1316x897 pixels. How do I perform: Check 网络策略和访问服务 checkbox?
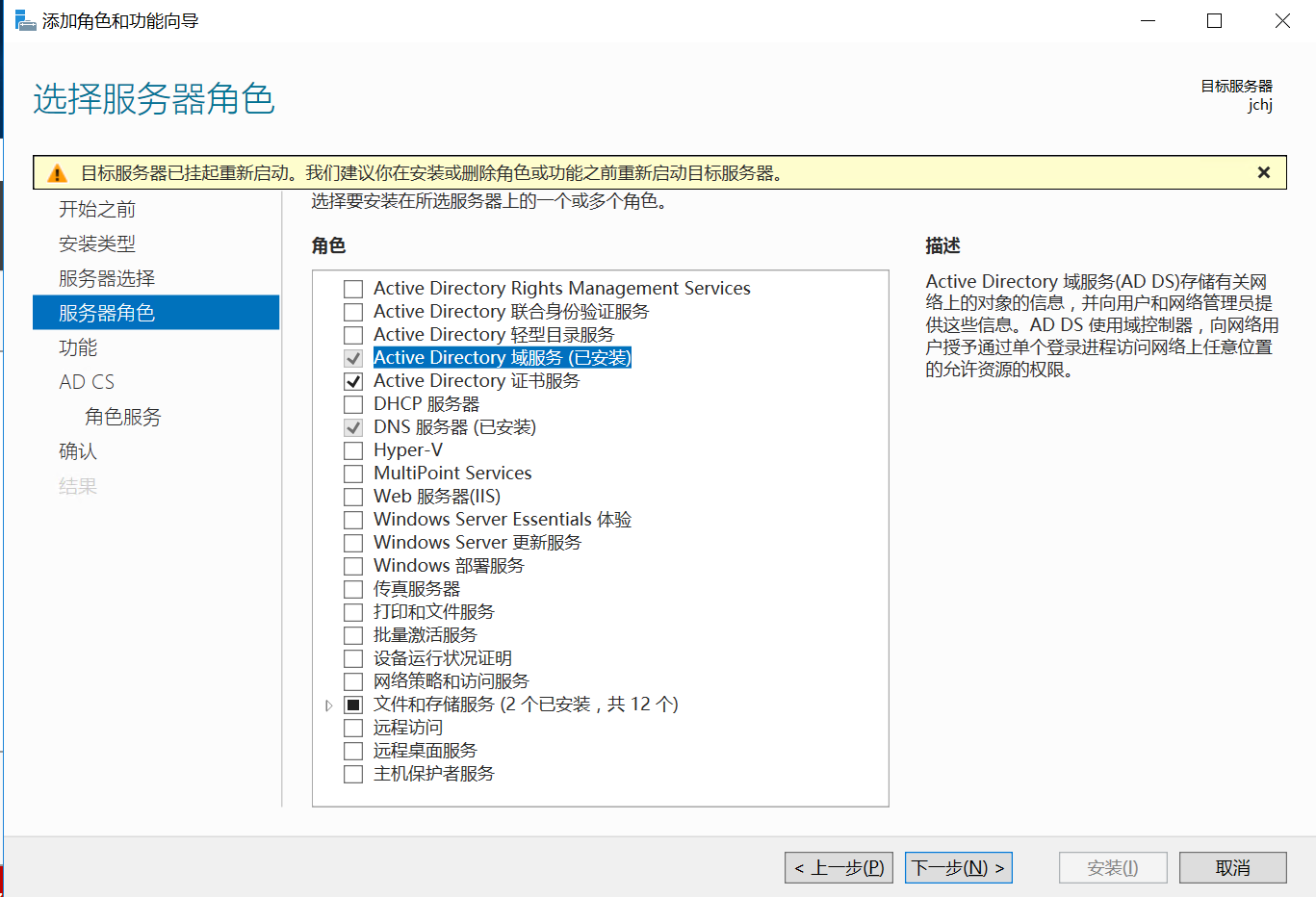click(353, 681)
